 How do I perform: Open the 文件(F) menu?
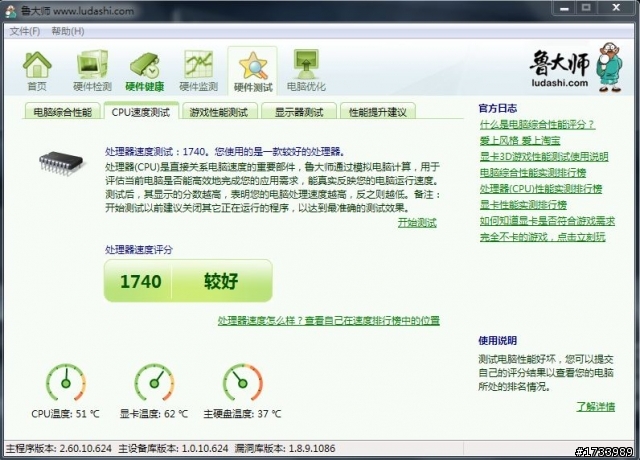click(x=24, y=31)
